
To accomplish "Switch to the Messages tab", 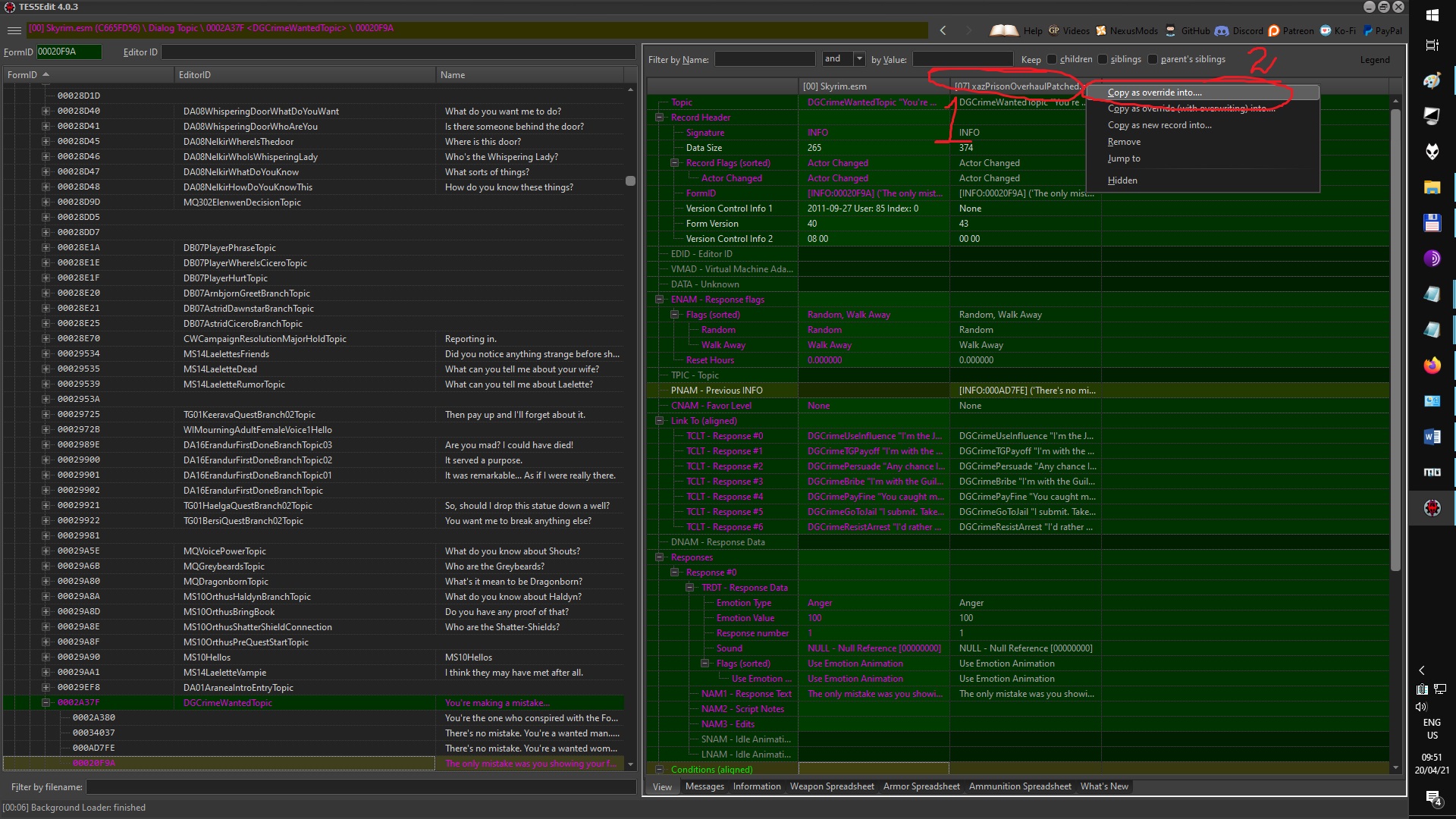I will click(704, 786).
